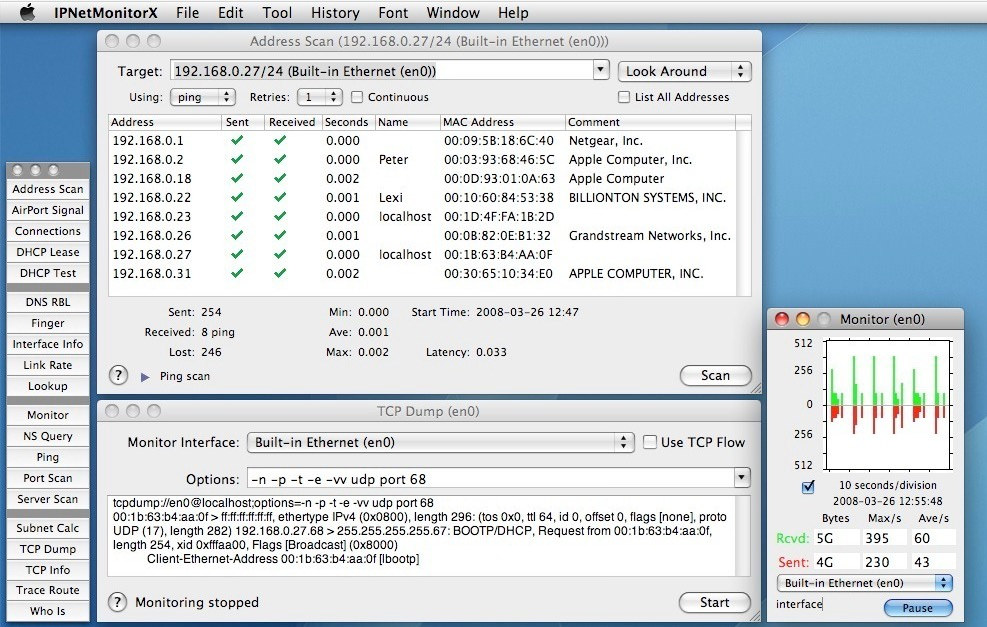Enable the List All Addresses checkbox

pos(624,97)
